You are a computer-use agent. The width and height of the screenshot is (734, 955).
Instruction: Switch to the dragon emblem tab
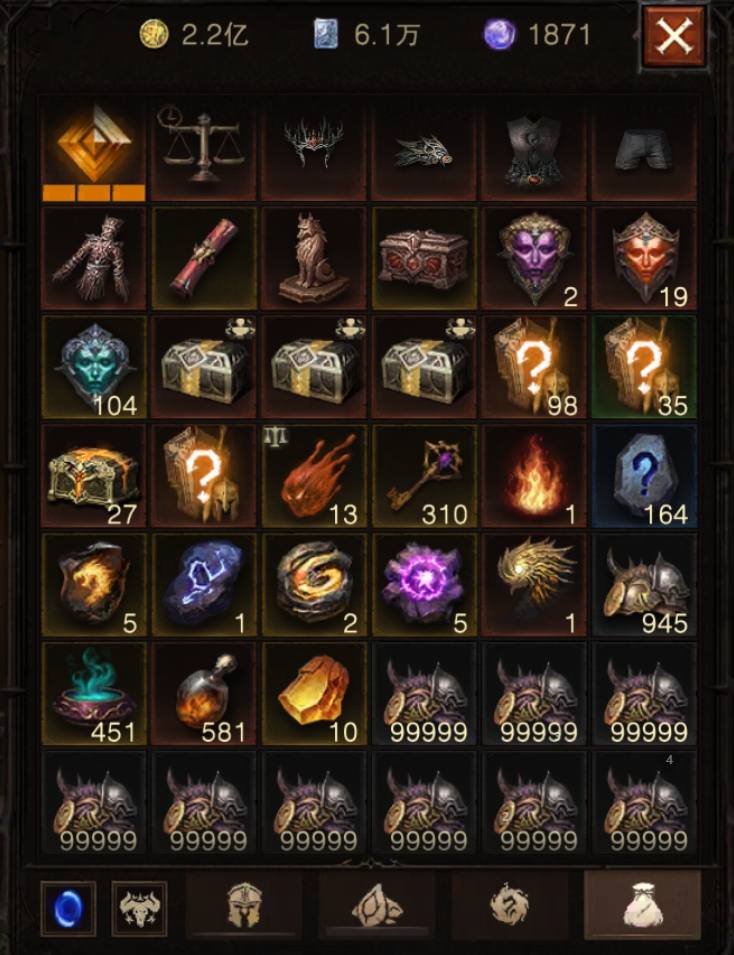click(510, 905)
